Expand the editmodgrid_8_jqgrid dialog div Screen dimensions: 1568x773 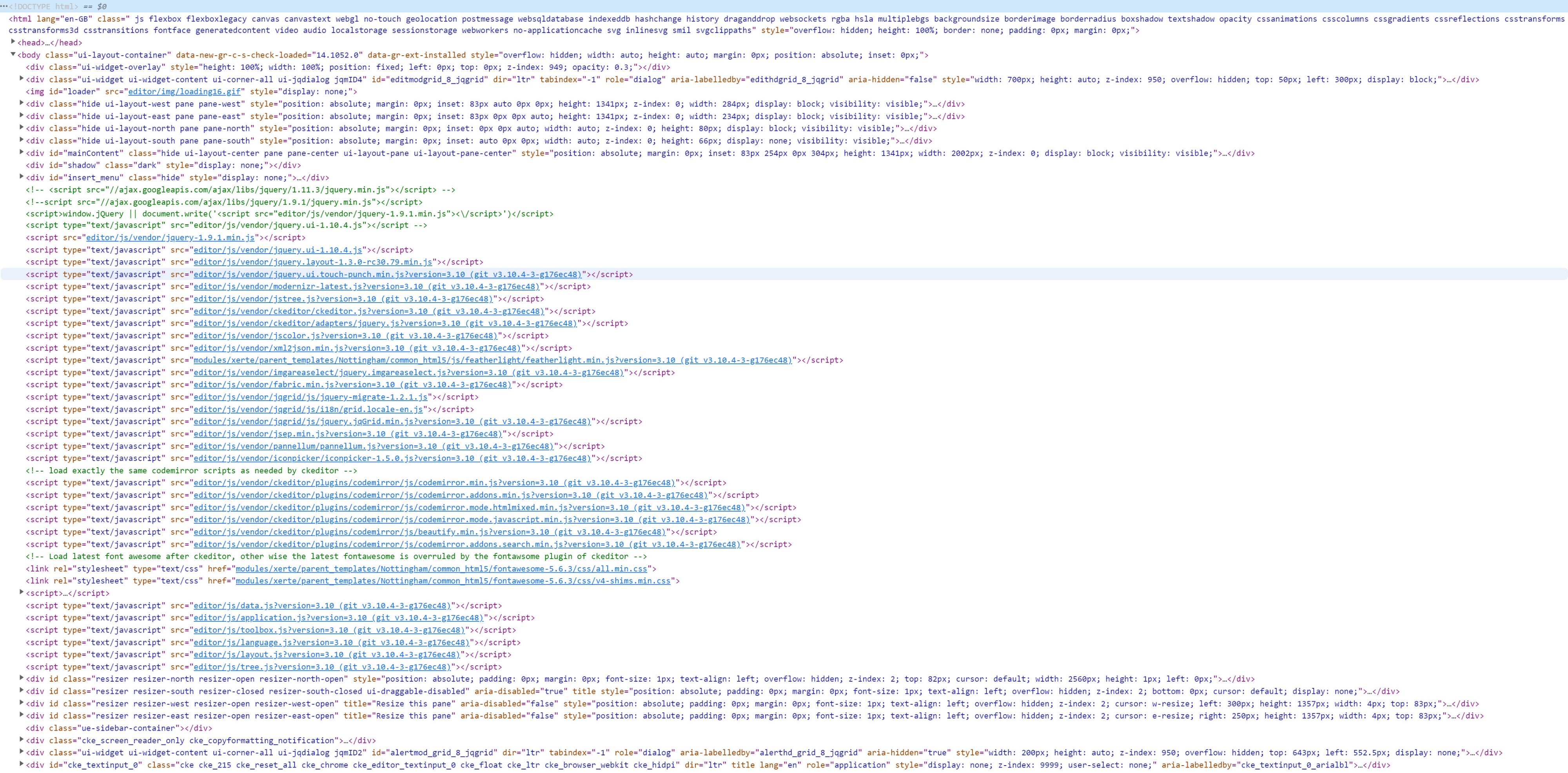tap(22, 78)
